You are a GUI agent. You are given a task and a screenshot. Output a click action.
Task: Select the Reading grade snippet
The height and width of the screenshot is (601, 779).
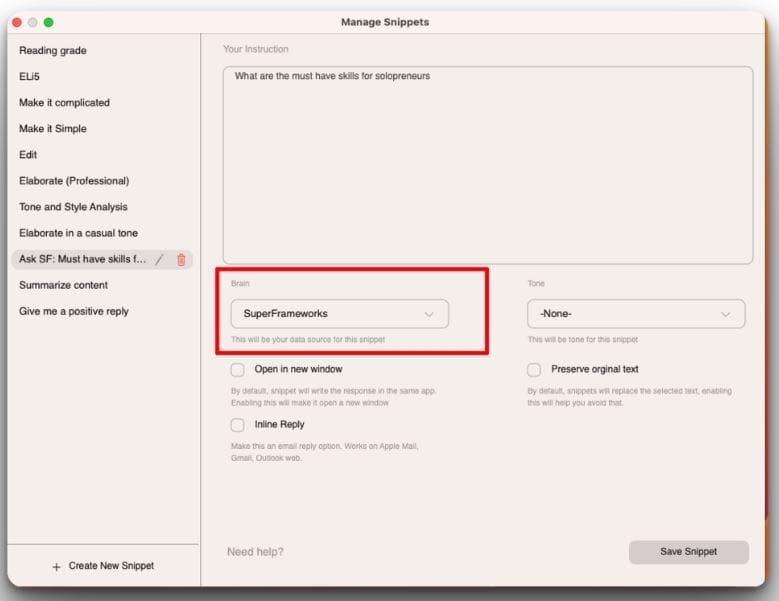(53, 51)
